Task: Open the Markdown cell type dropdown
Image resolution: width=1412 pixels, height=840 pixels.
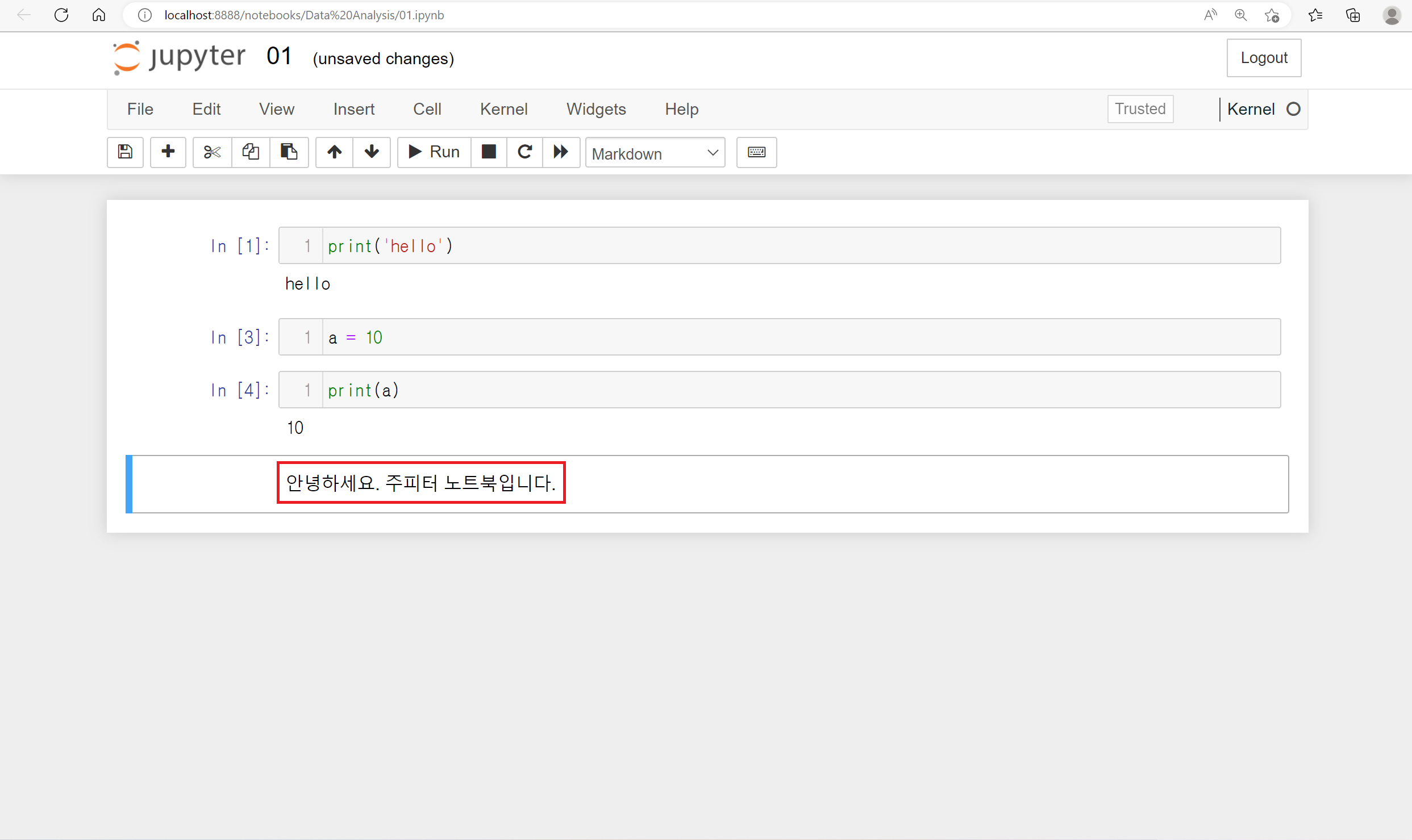Action: click(x=655, y=153)
